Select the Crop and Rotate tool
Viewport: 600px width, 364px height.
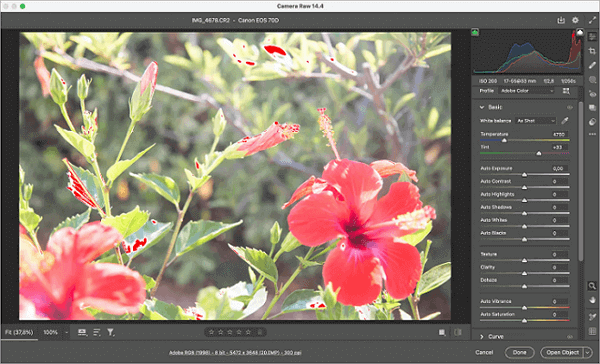click(592, 51)
